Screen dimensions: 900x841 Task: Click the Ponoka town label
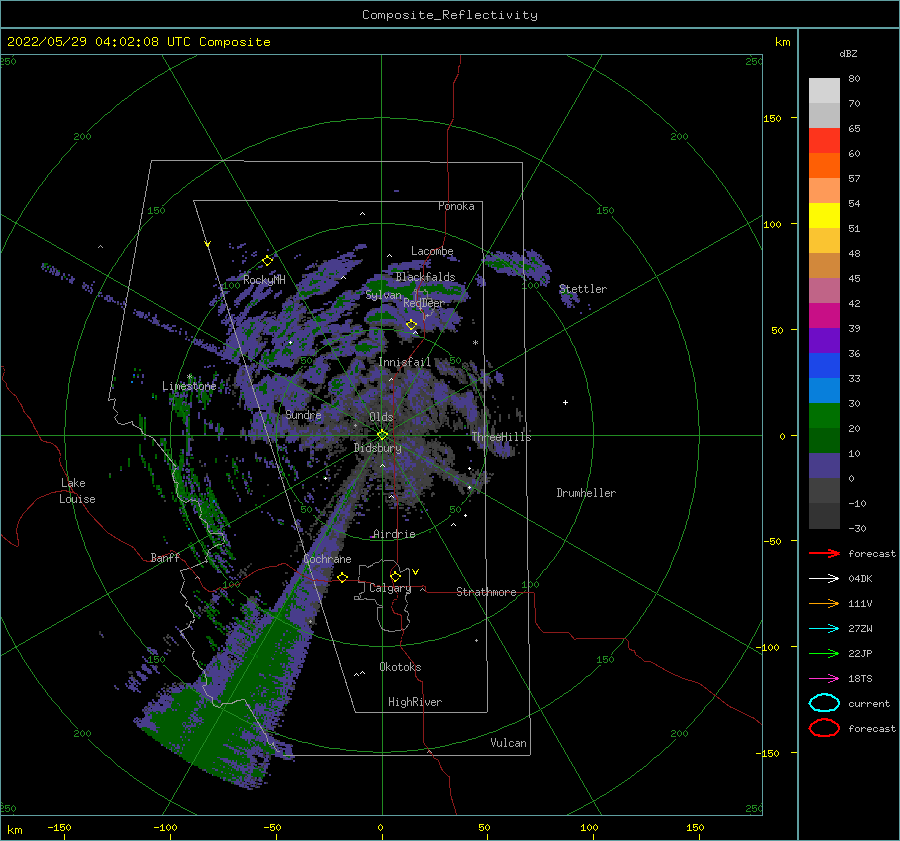pyautogui.click(x=456, y=206)
